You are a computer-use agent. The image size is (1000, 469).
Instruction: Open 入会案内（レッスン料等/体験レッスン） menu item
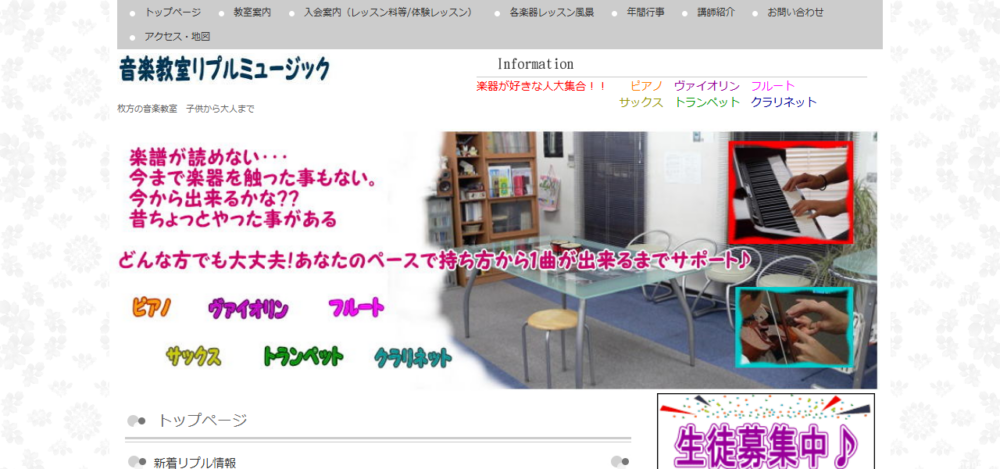(388, 12)
